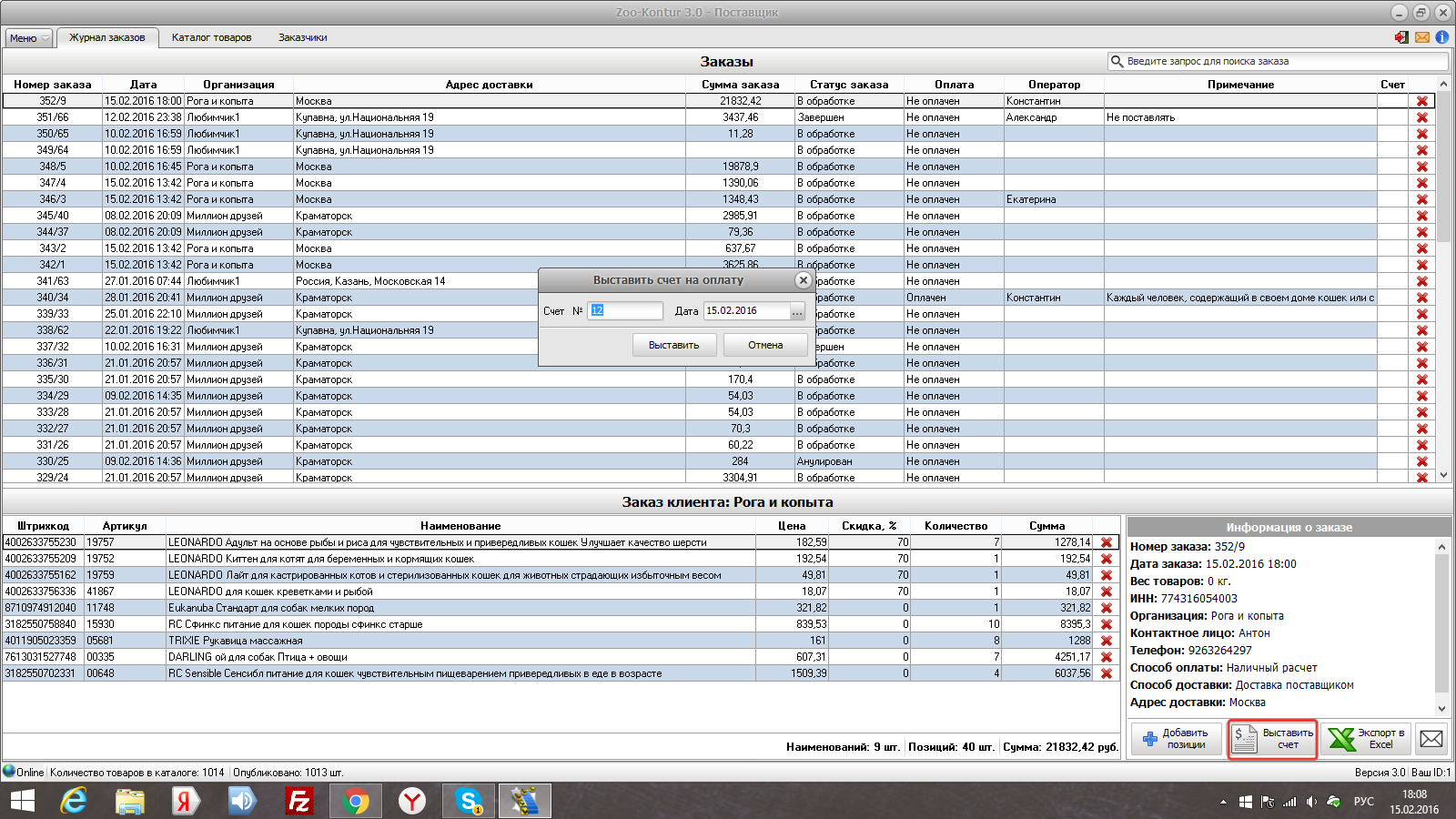Switch to the Журнал заказов tab
Image resolution: width=1456 pixels, height=819 pixels.
(x=106, y=37)
